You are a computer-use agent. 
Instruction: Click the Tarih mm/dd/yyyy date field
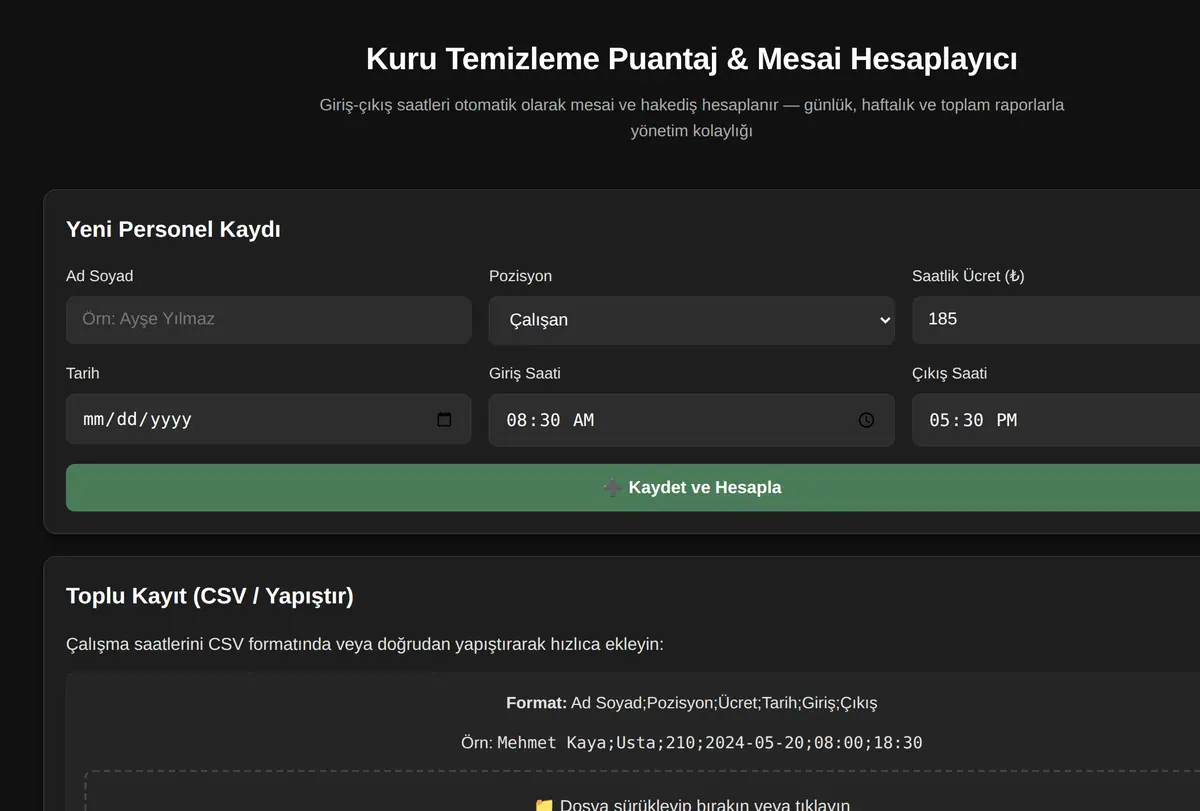tap(268, 420)
